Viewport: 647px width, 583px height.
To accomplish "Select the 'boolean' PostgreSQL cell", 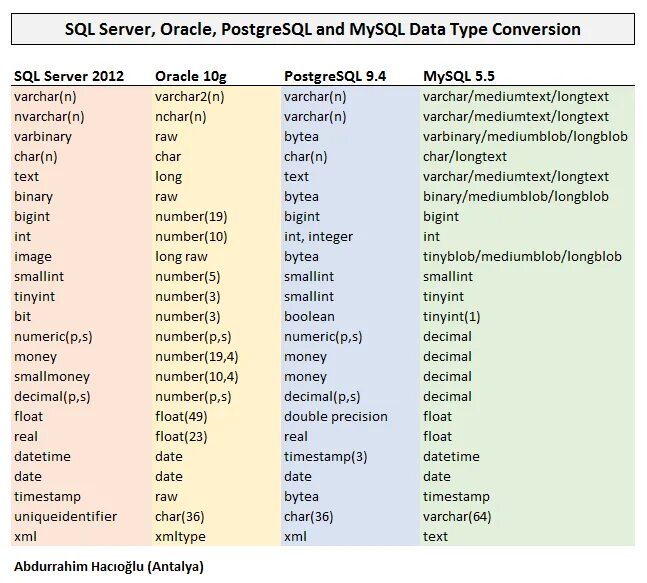I will (309, 317).
